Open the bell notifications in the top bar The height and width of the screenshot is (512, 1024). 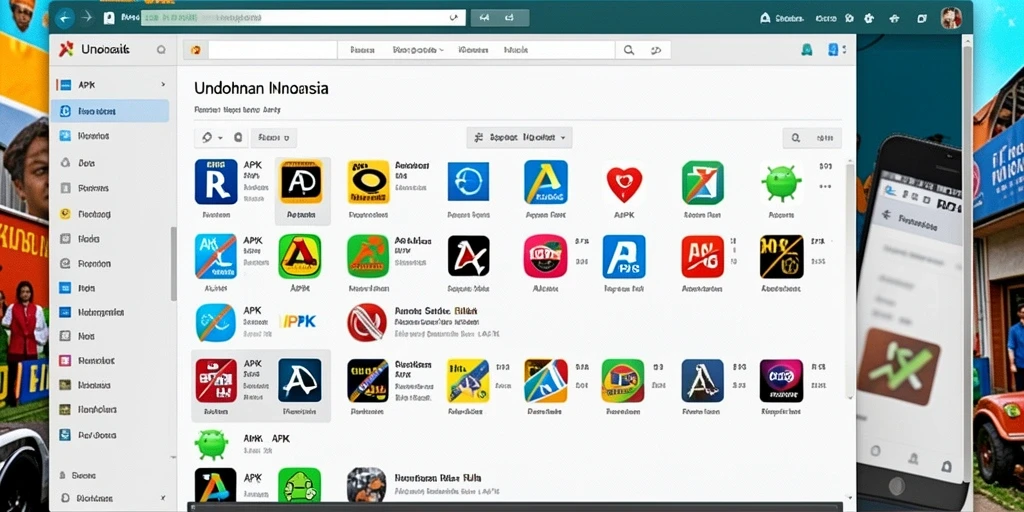[765, 18]
